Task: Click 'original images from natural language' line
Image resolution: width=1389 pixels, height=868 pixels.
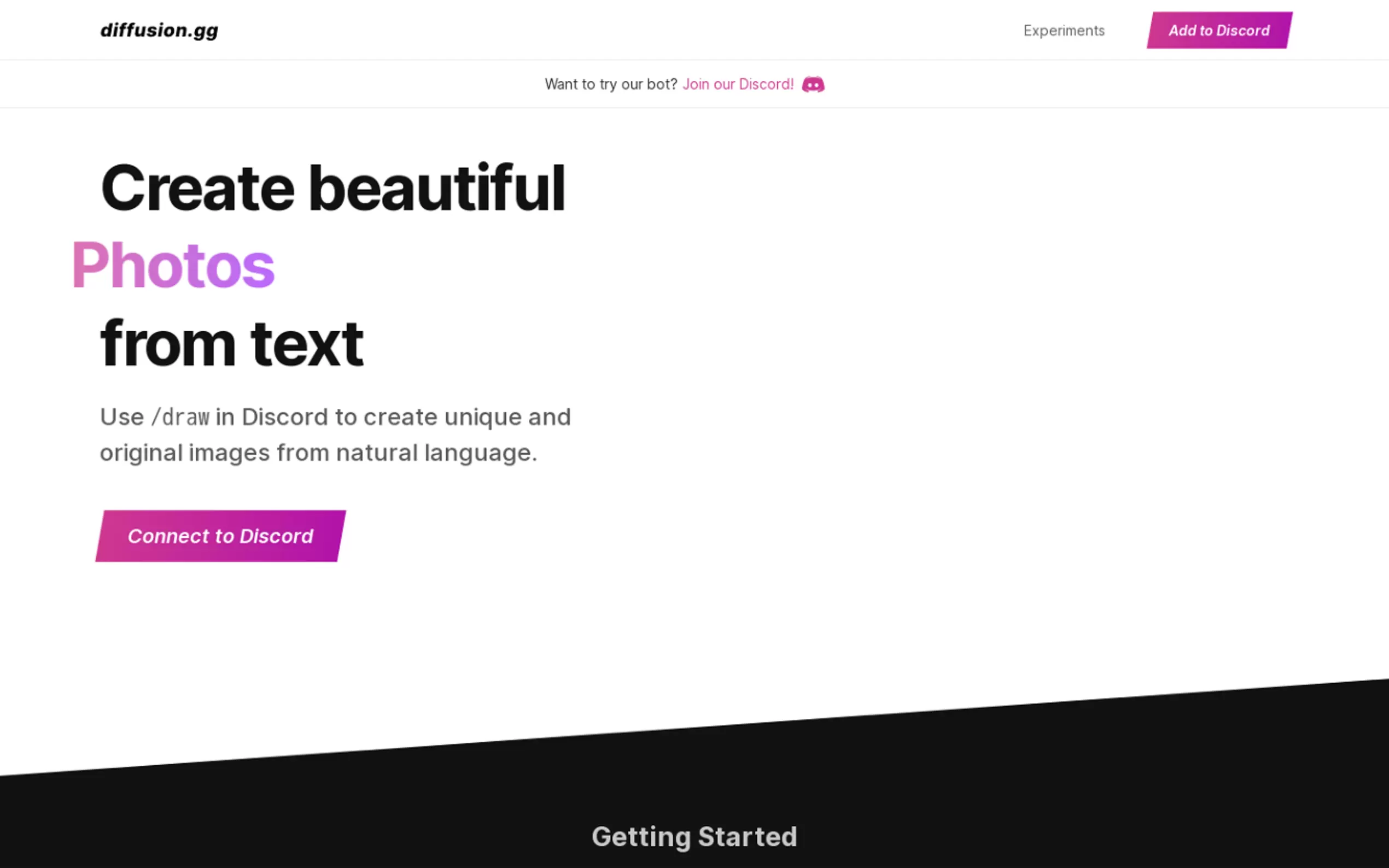Action: tap(318, 453)
